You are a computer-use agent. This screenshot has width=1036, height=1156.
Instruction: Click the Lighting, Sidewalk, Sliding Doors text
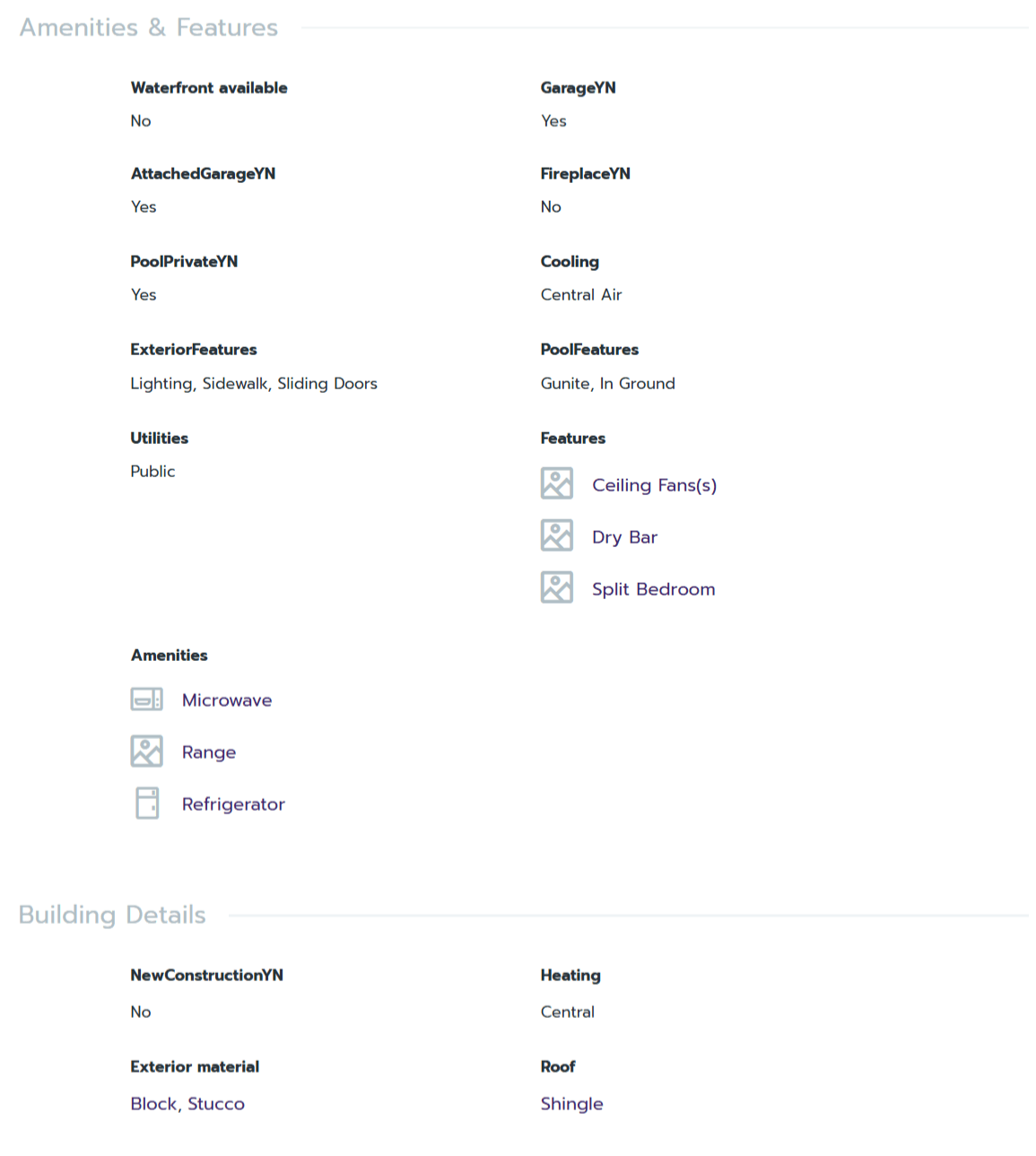click(254, 384)
